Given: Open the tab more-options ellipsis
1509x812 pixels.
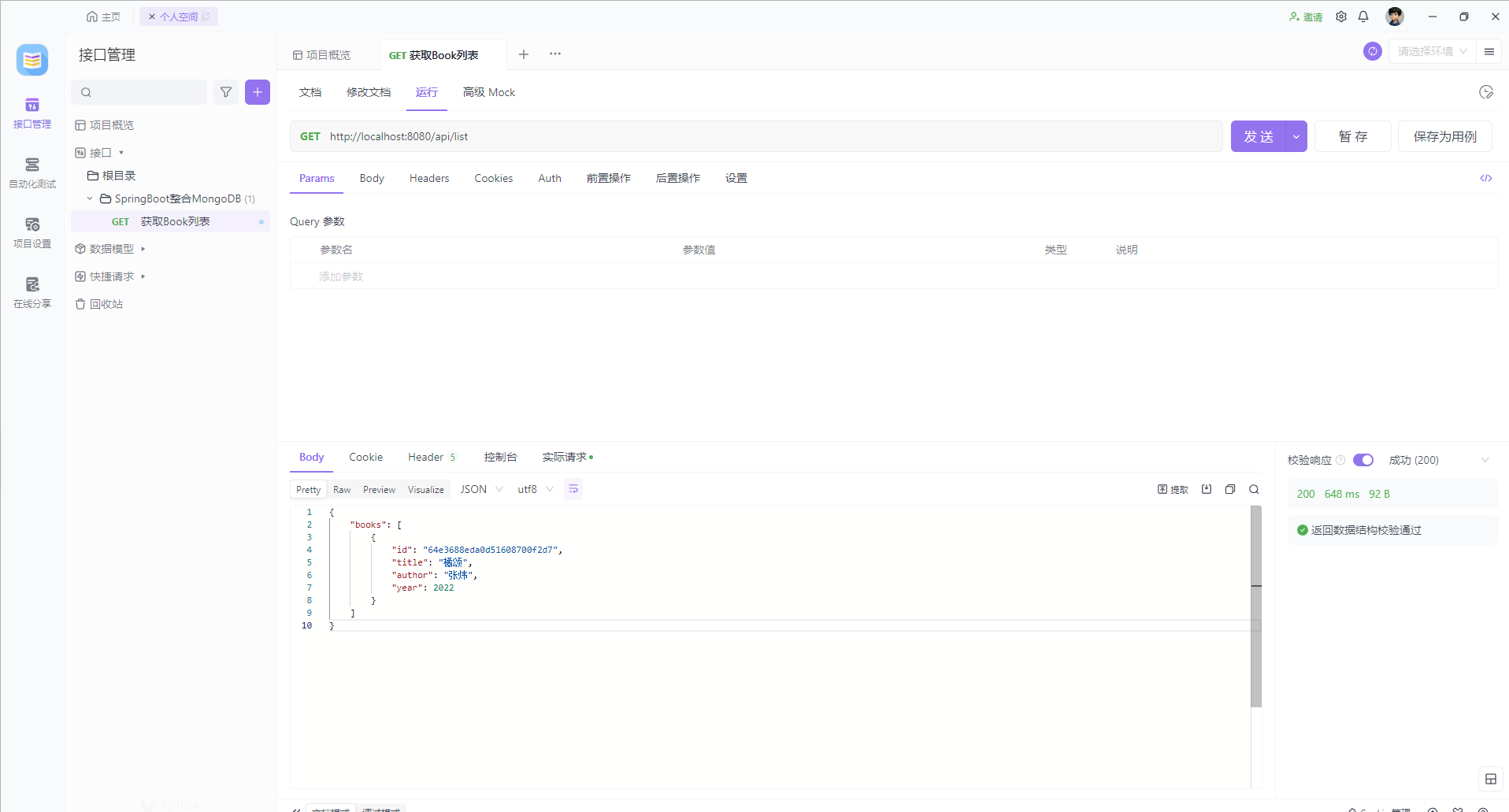Looking at the screenshot, I should click(555, 54).
